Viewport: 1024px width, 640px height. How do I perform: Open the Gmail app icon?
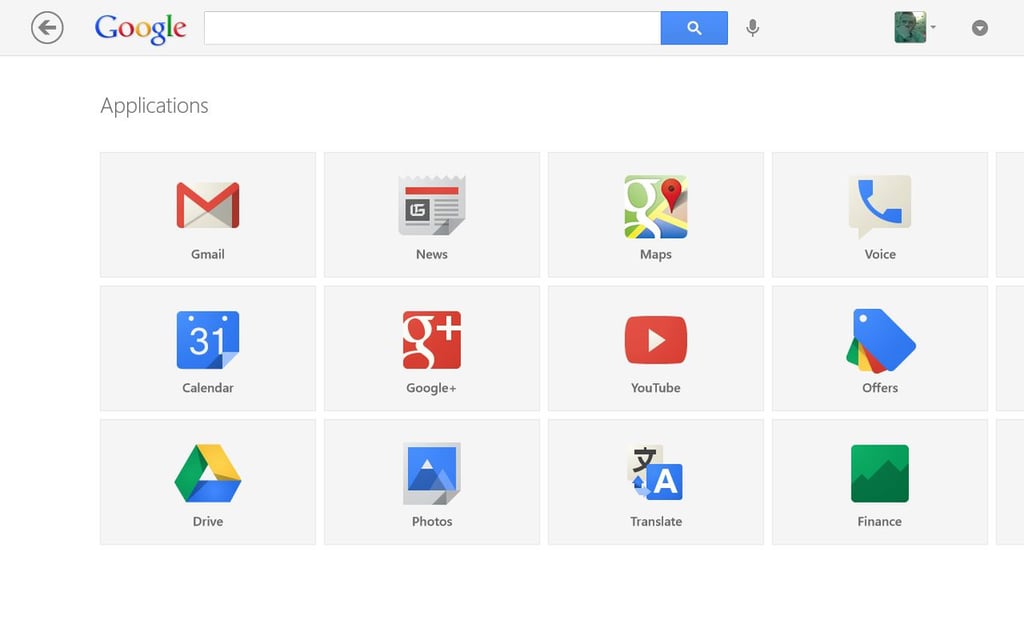pos(208,205)
